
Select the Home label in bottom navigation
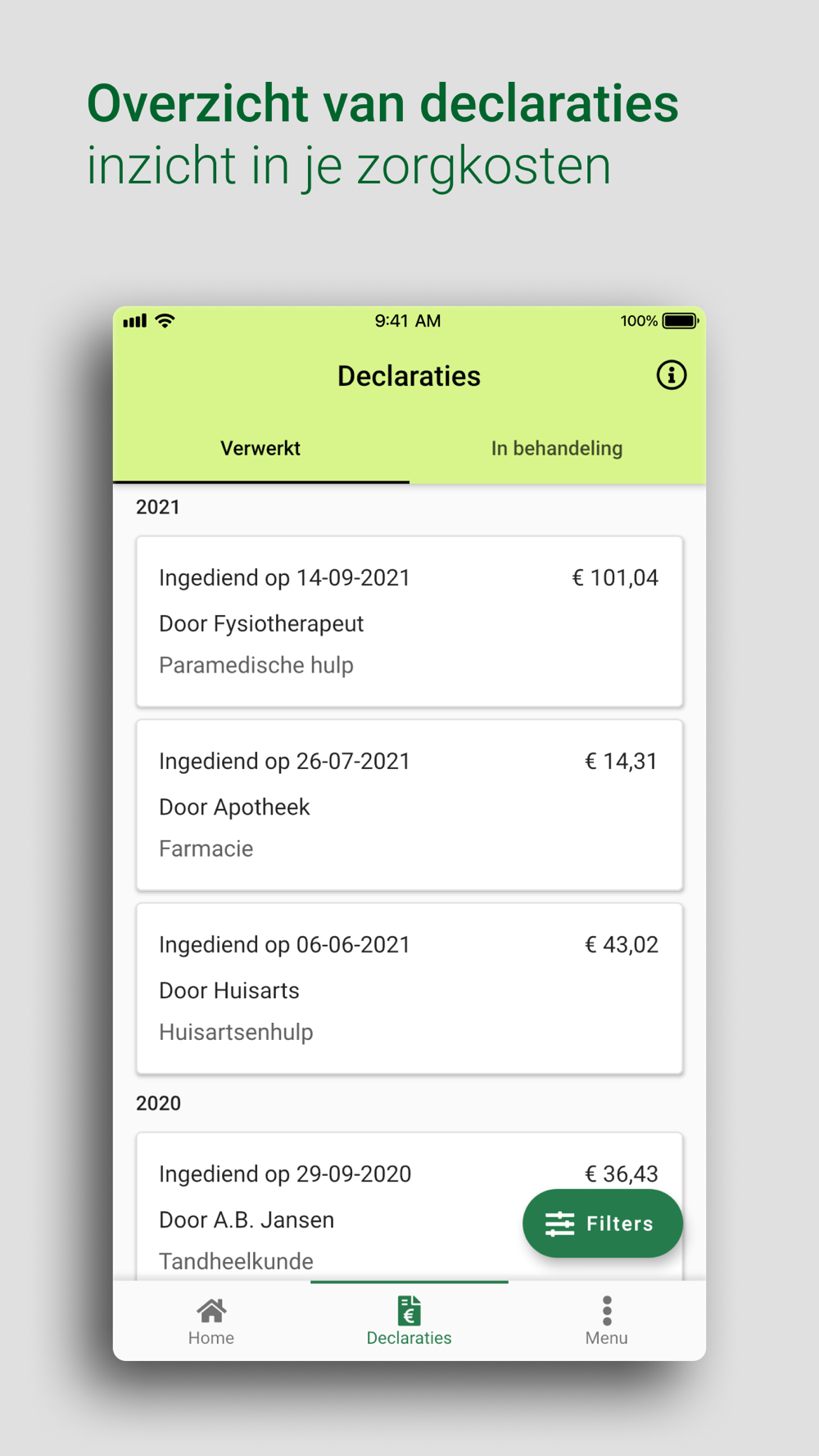click(x=211, y=1338)
